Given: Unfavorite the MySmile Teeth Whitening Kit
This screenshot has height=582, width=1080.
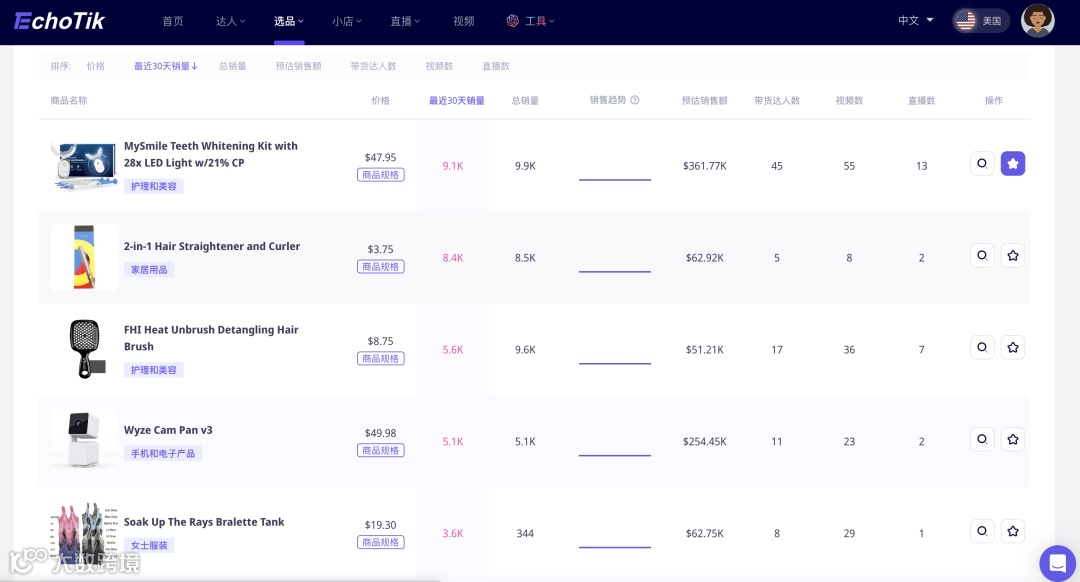Looking at the screenshot, I should coord(1012,164).
